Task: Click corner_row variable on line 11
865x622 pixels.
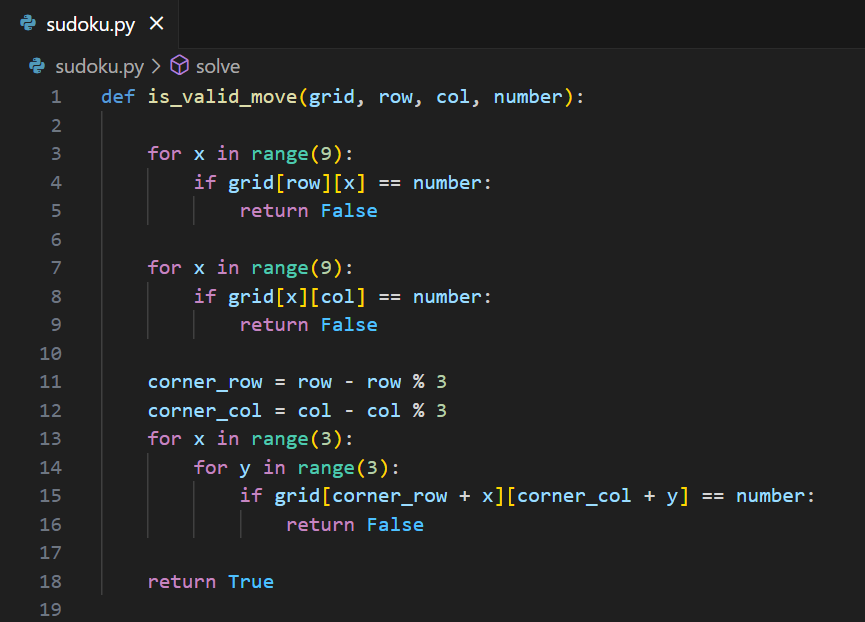Action: (x=205, y=381)
